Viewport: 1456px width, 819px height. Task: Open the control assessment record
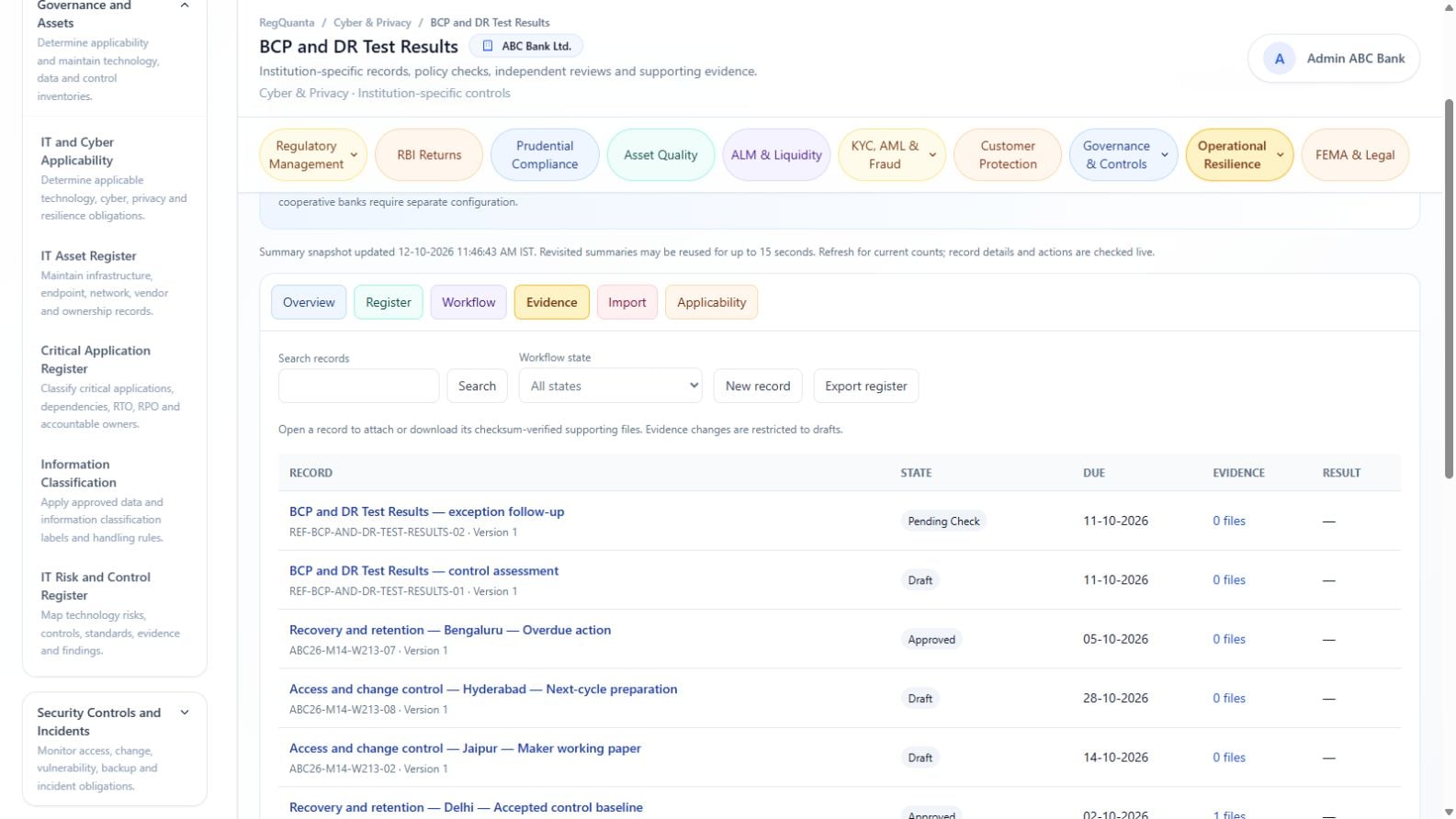pyautogui.click(x=423, y=571)
